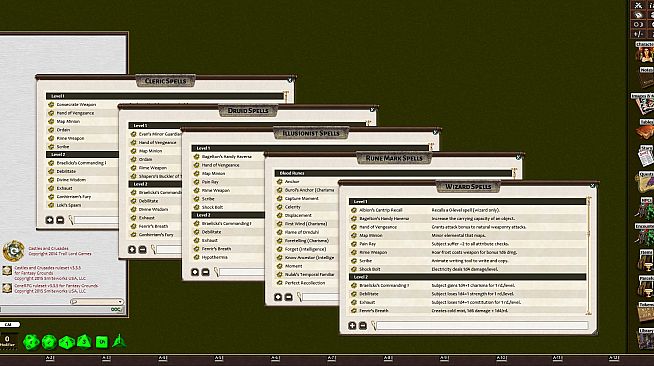654x366 pixels.
Task: Open the Tables sidebar icon
Action: click(646, 130)
